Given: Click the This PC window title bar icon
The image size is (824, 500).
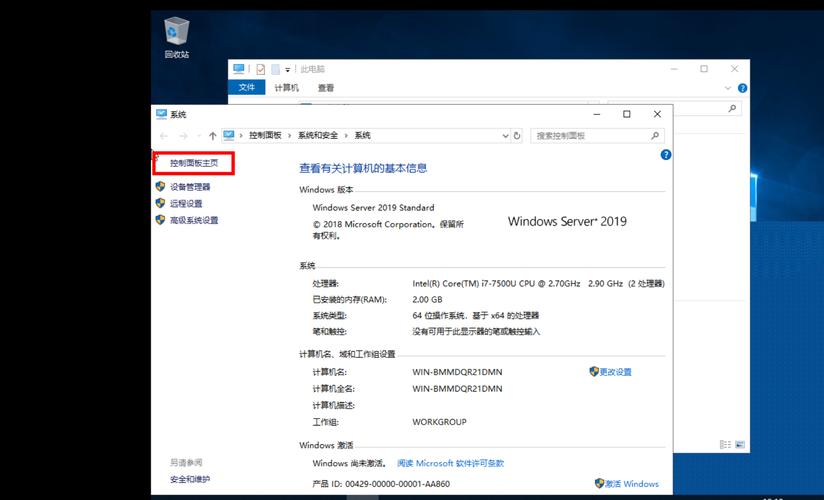Looking at the screenshot, I should pos(239,69).
